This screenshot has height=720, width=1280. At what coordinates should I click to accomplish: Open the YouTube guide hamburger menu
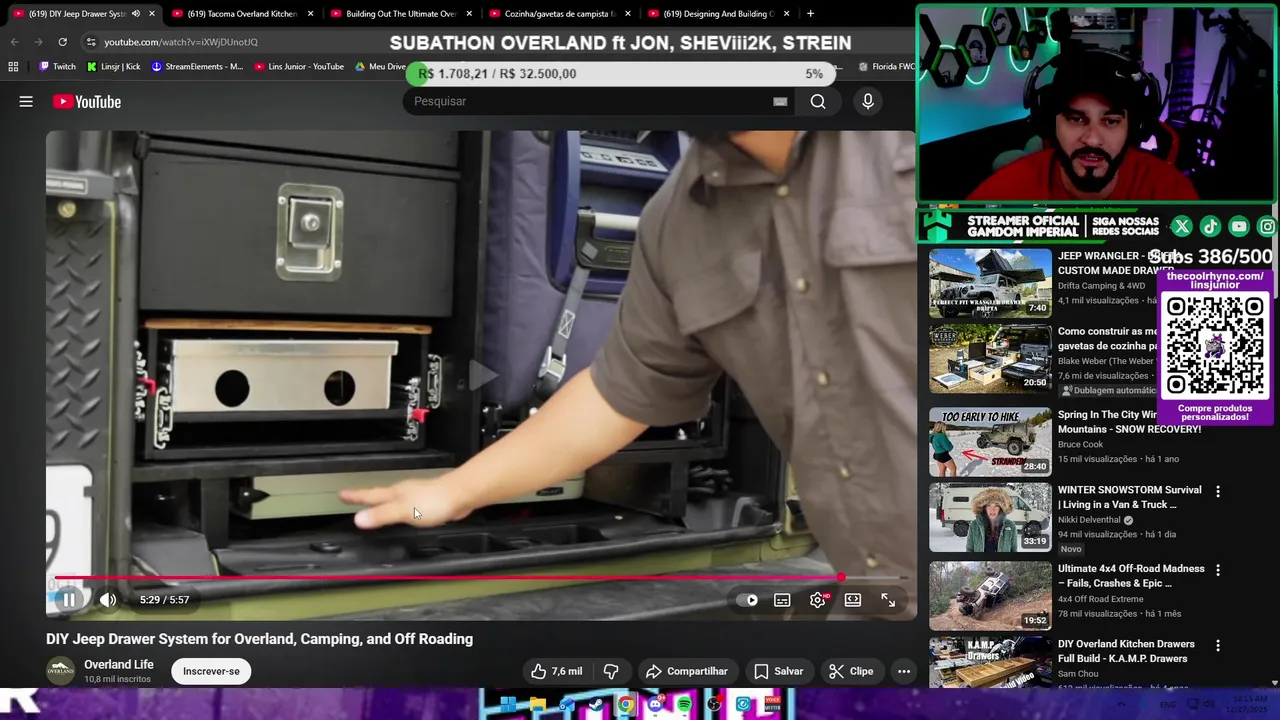click(26, 101)
